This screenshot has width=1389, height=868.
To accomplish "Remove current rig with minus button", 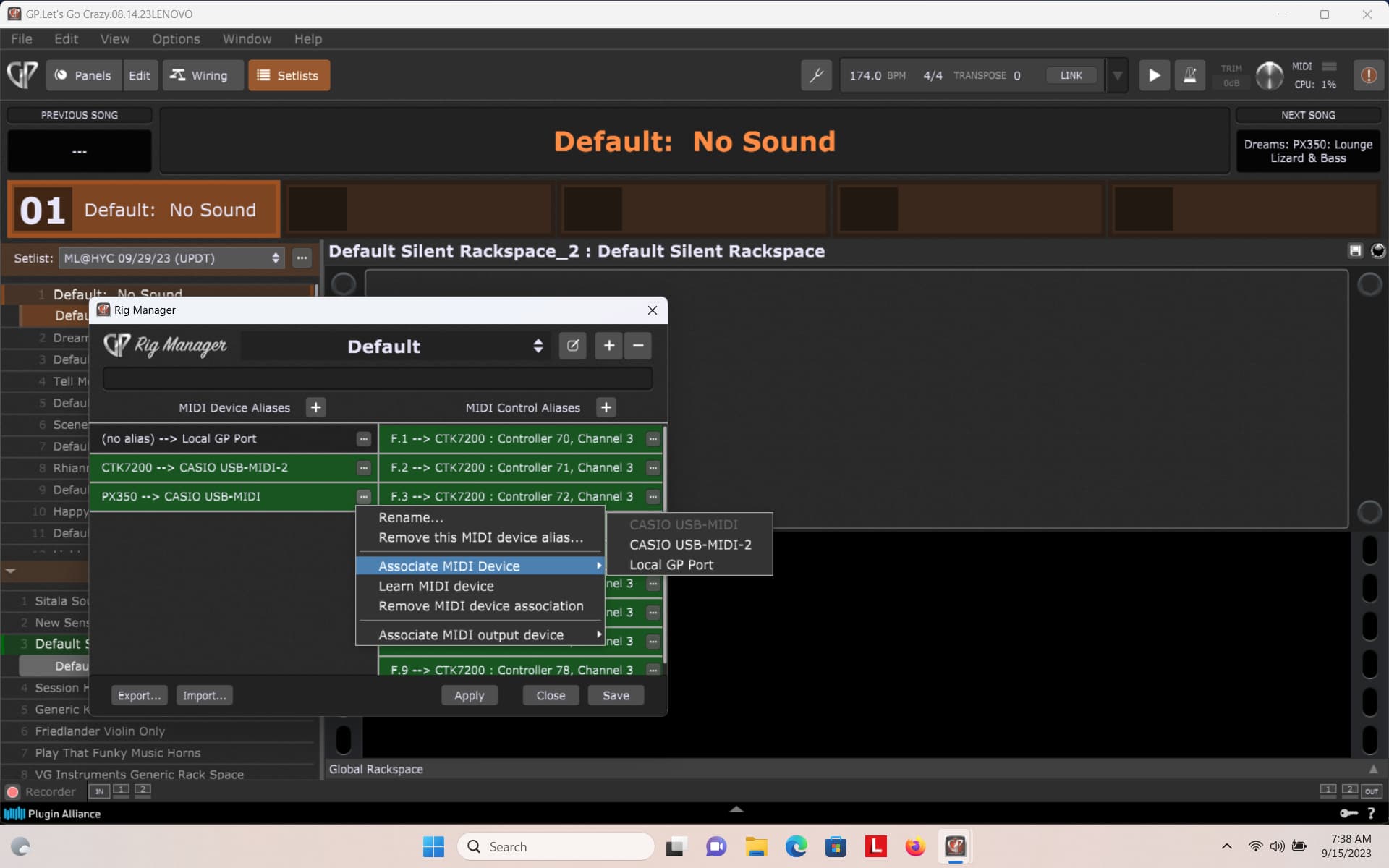I will (x=638, y=346).
